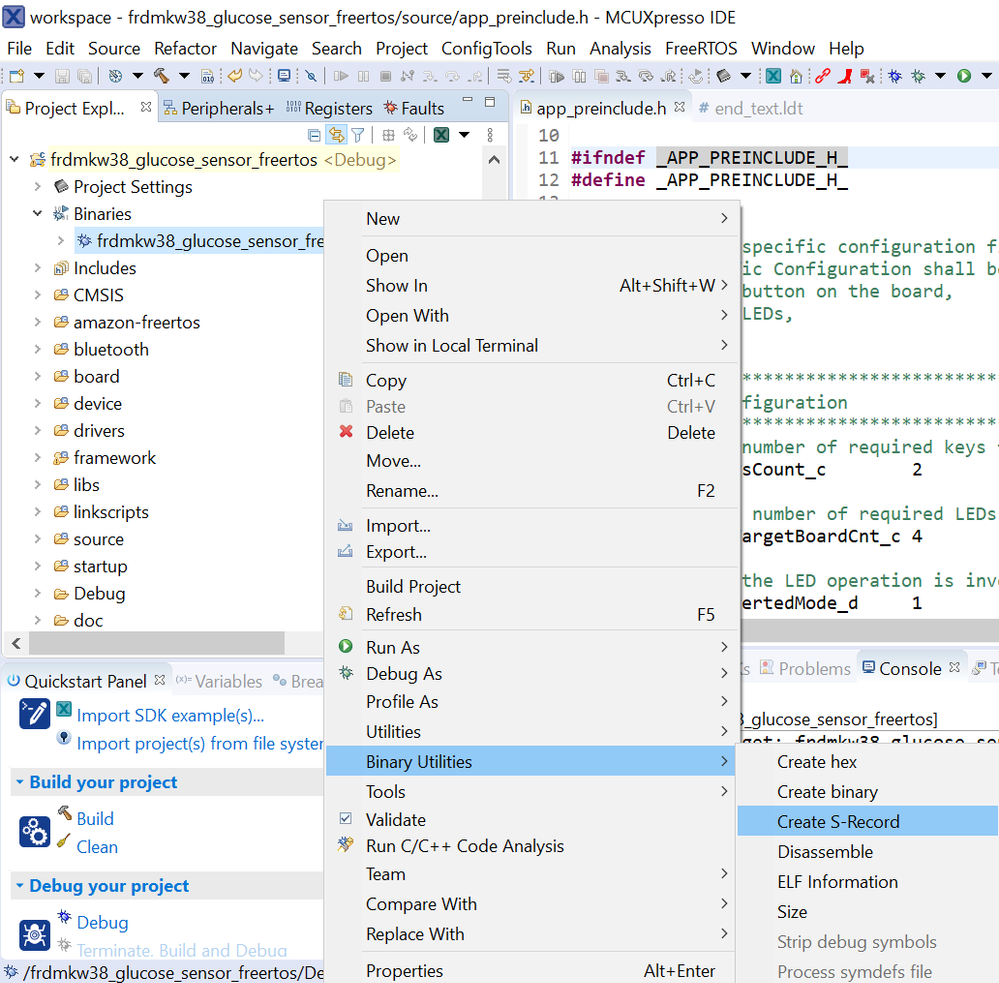Switch to the end_text.ldt editor tab
999x983 pixels.
tap(751, 108)
